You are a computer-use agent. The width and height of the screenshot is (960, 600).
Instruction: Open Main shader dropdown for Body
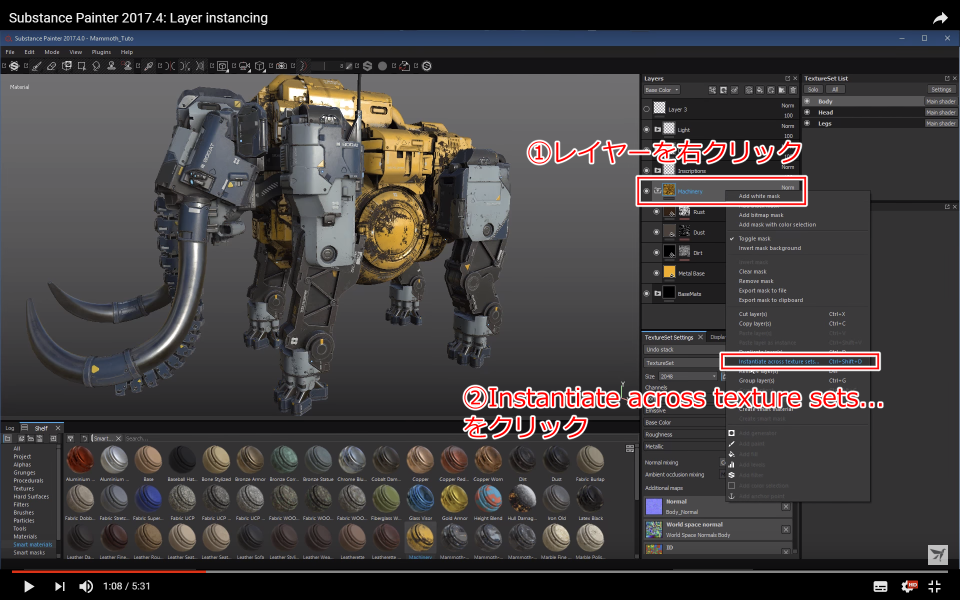click(940, 102)
